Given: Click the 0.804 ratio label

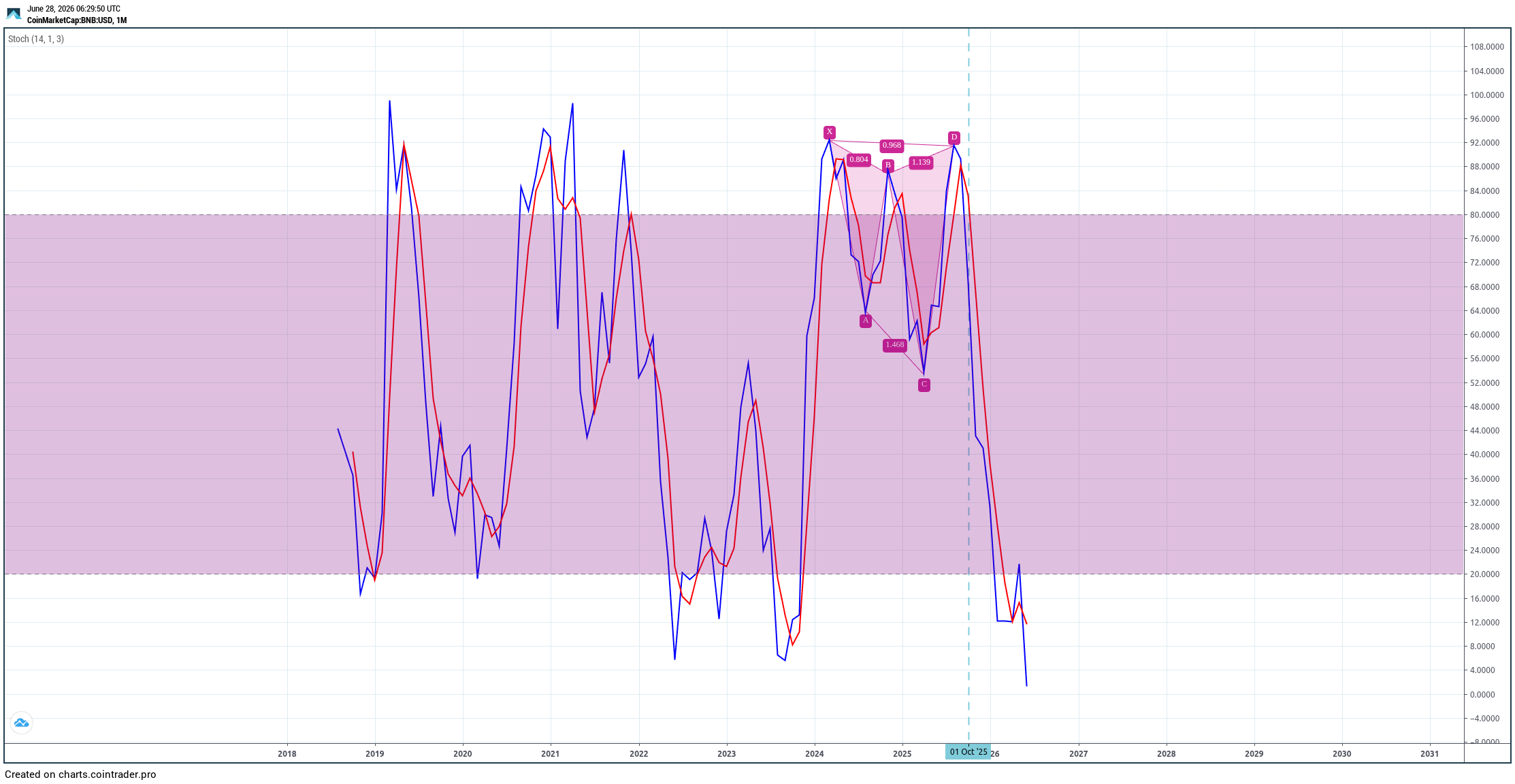Looking at the screenshot, I should pos(859,160).
